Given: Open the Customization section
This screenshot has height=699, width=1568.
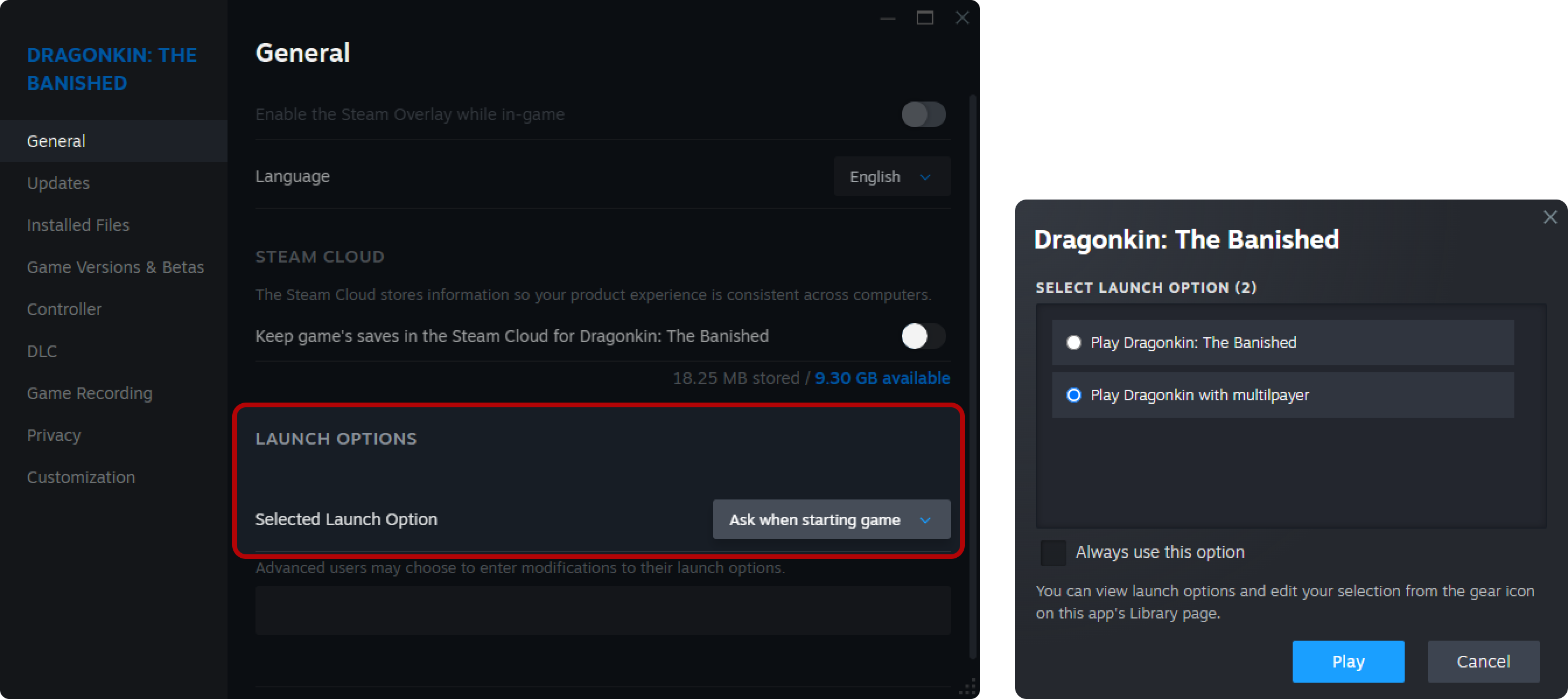Looking at the screenshot, I should 81,477.
